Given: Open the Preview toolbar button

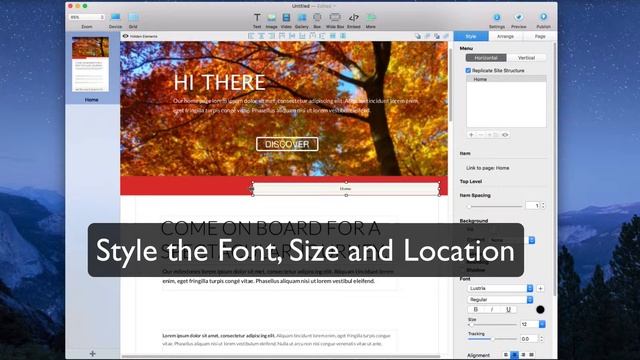Looking at the screenshot, I should tap(519, 20).
